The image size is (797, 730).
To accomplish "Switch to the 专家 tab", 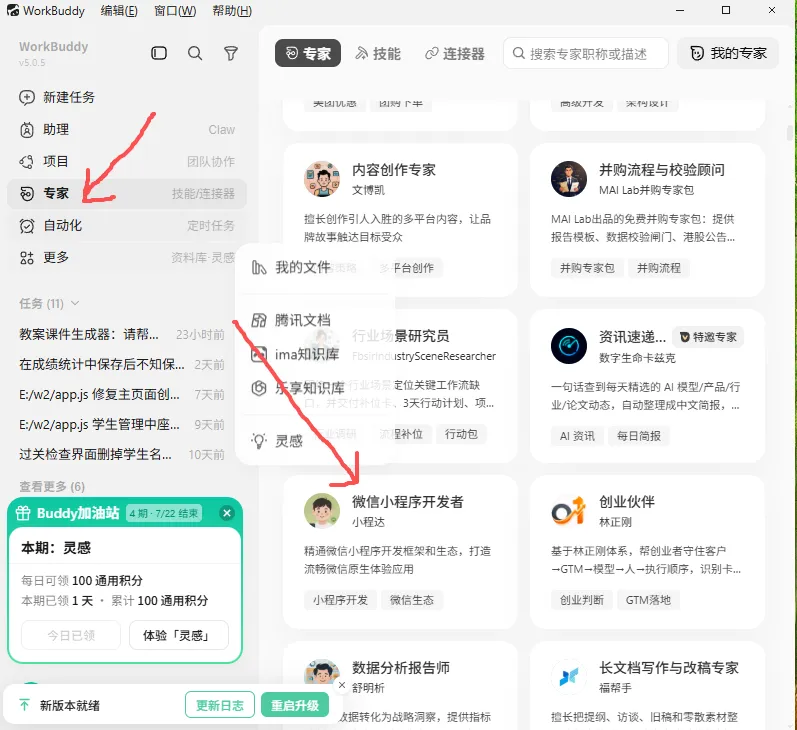I will click(308, 53).
